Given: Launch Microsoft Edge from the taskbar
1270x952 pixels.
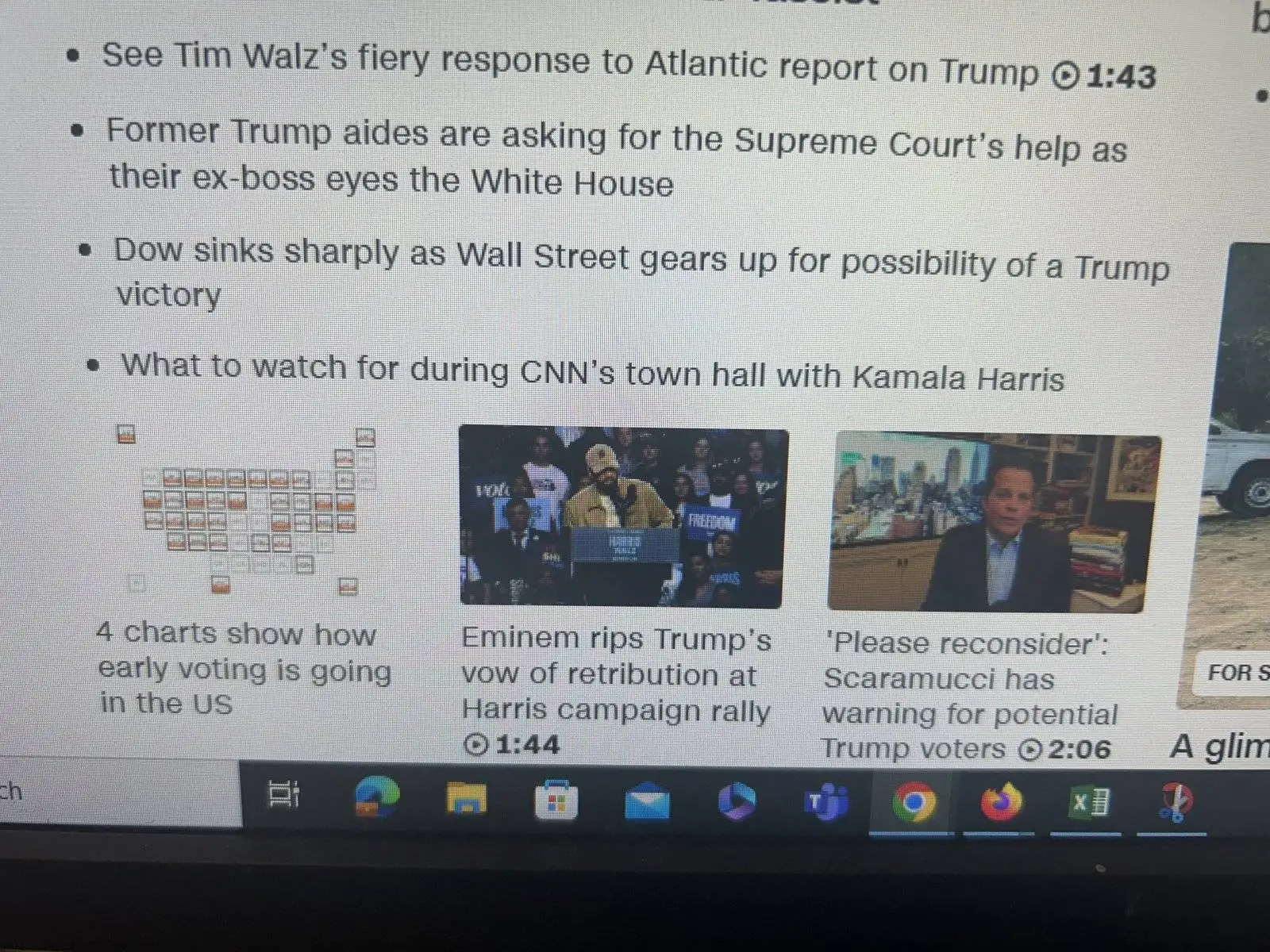Looking at the screenshot, I should click(x=377, y=797).
